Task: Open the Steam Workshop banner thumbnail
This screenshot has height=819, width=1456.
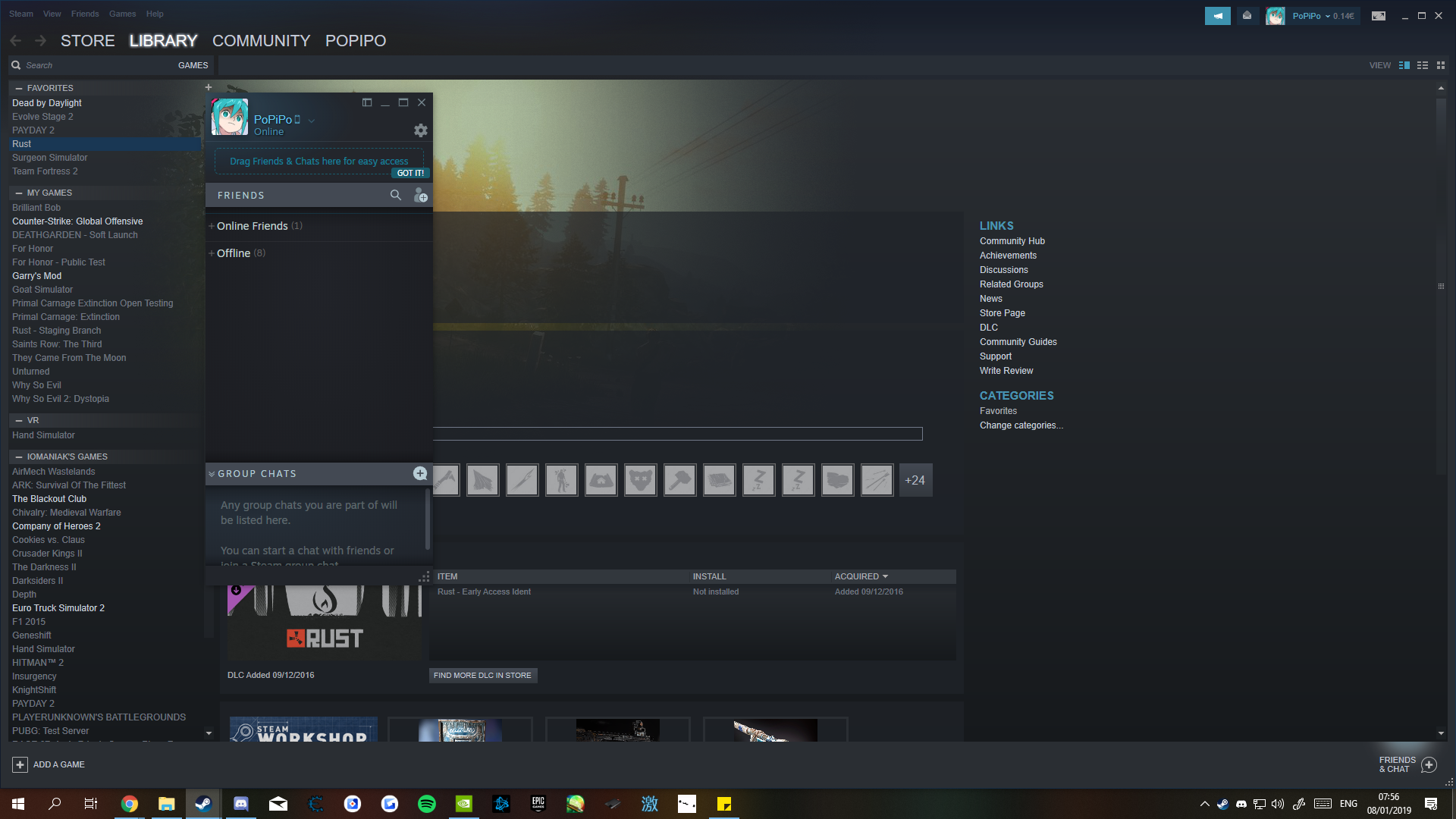Action: [x=303, y=730]
